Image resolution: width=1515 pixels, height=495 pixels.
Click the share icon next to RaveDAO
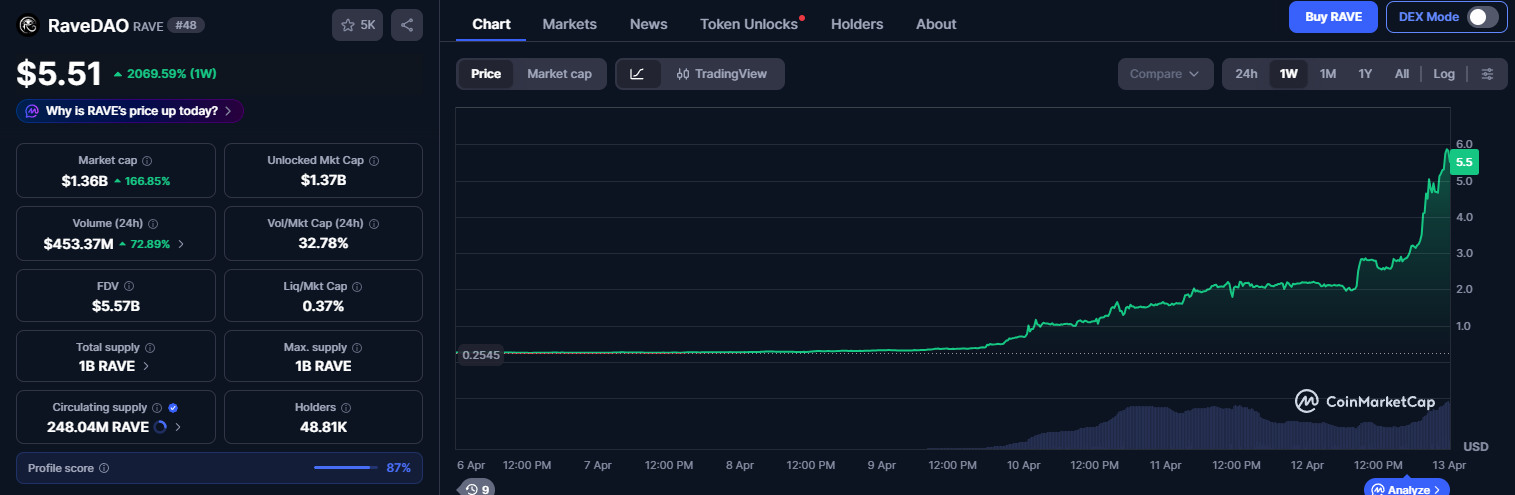[x=407, y=25]
